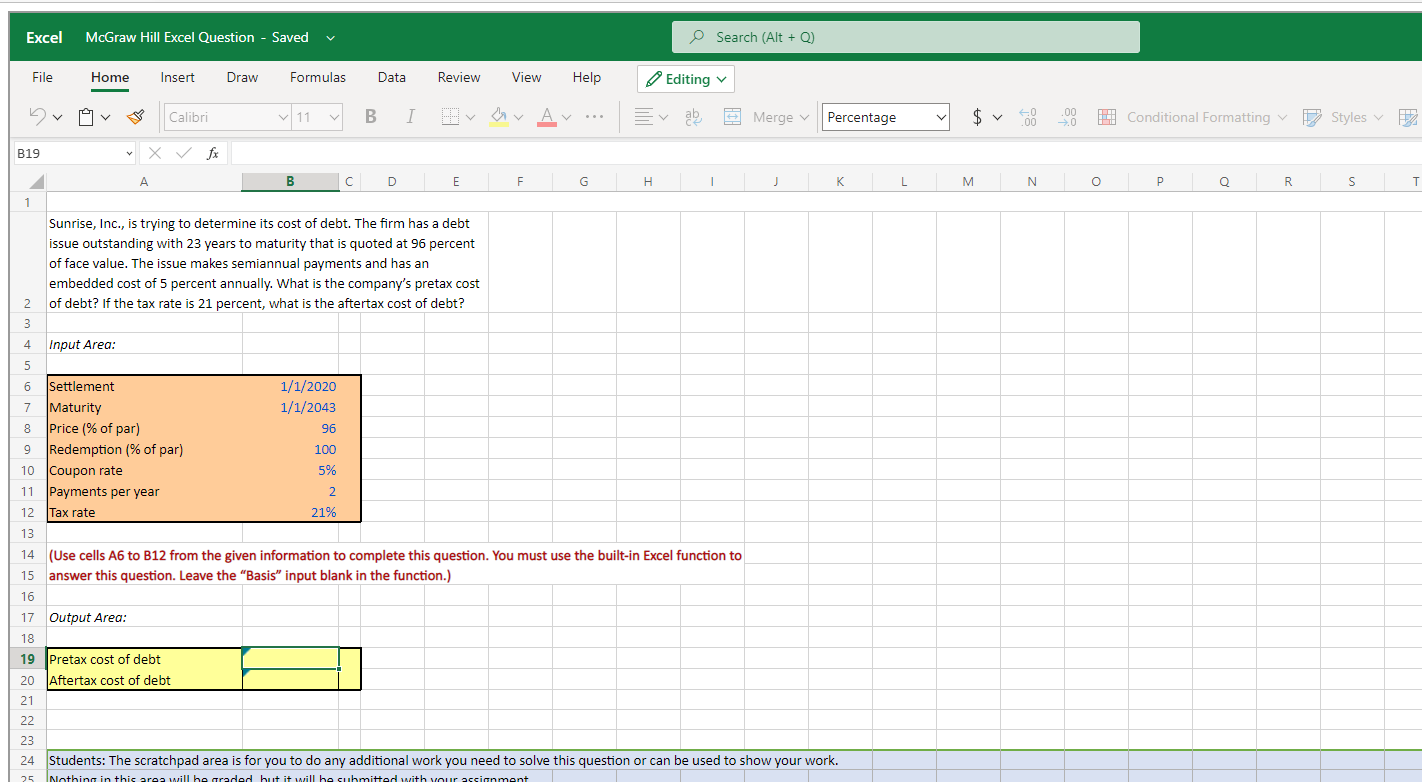
Task: Choose a fill color from the highlight swatch
Action: (x=499, y=116)
